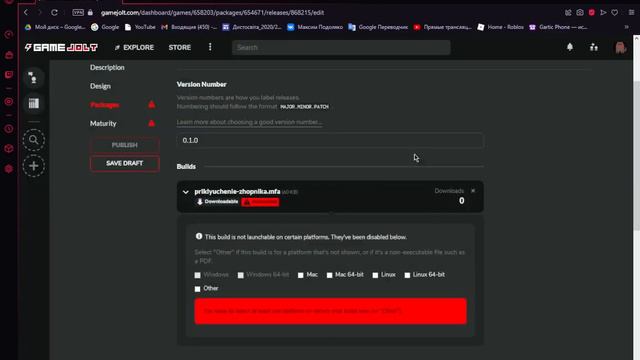
Task: Open learn more about version number link
Action: (x=249, y=122)
